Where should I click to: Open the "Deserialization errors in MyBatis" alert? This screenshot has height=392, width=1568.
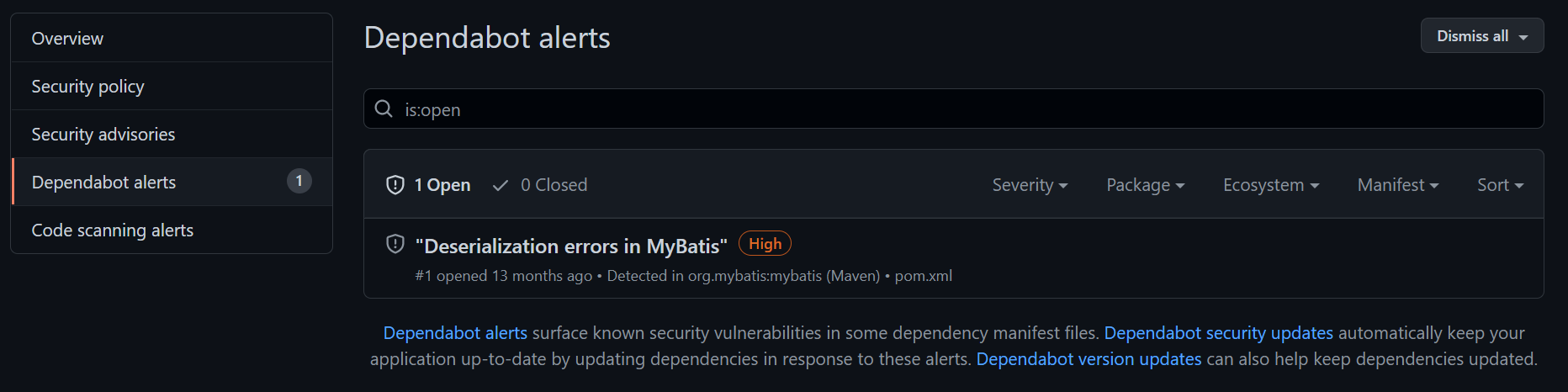[x=571, y=246]
